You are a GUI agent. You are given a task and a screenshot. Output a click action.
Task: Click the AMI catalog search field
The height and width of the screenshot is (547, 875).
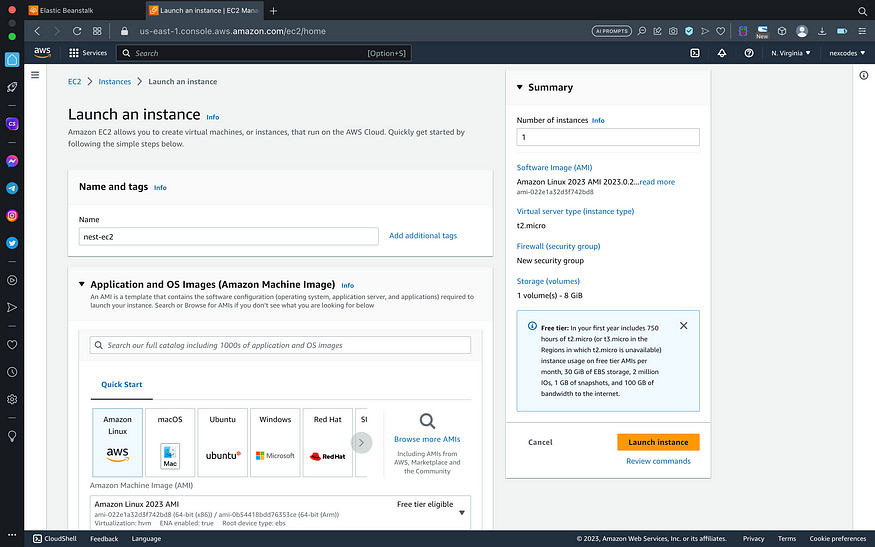coord(280,345)
